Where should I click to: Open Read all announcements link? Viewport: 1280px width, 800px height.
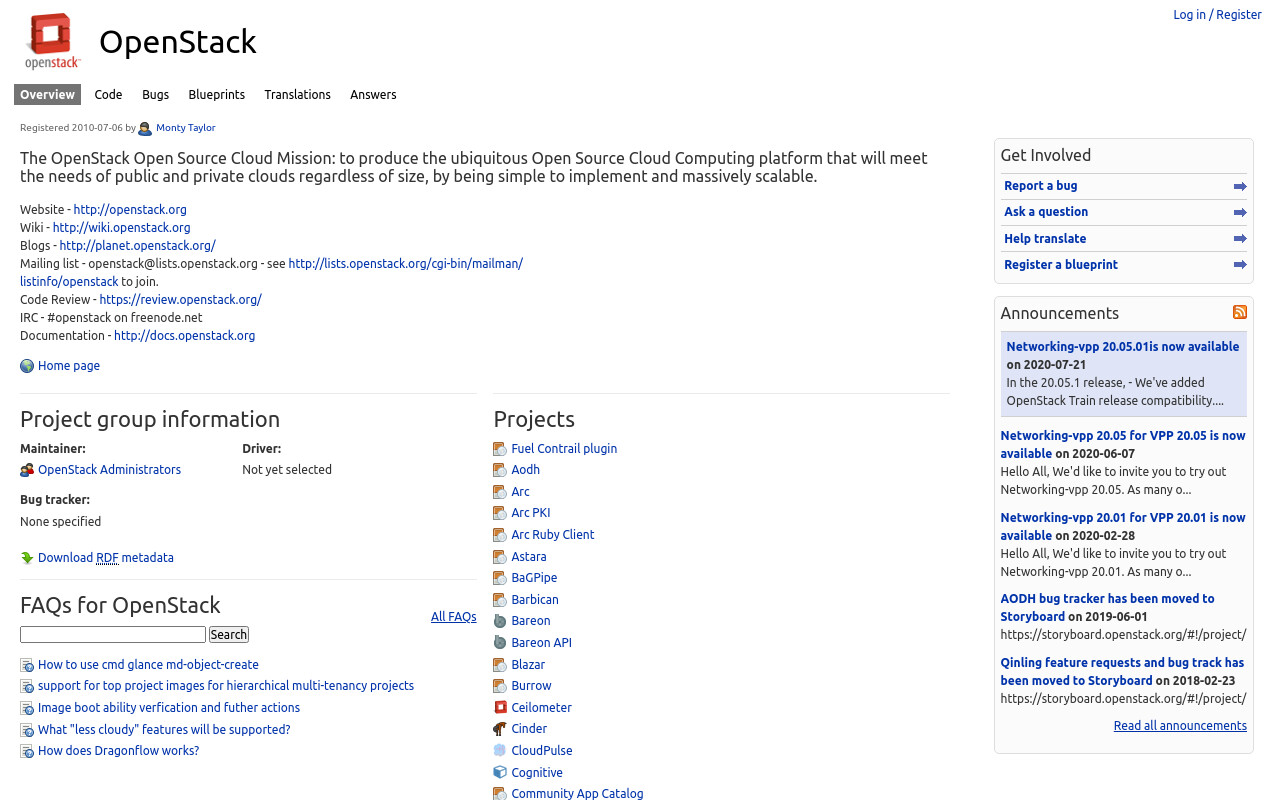[x=1180, y=726]
